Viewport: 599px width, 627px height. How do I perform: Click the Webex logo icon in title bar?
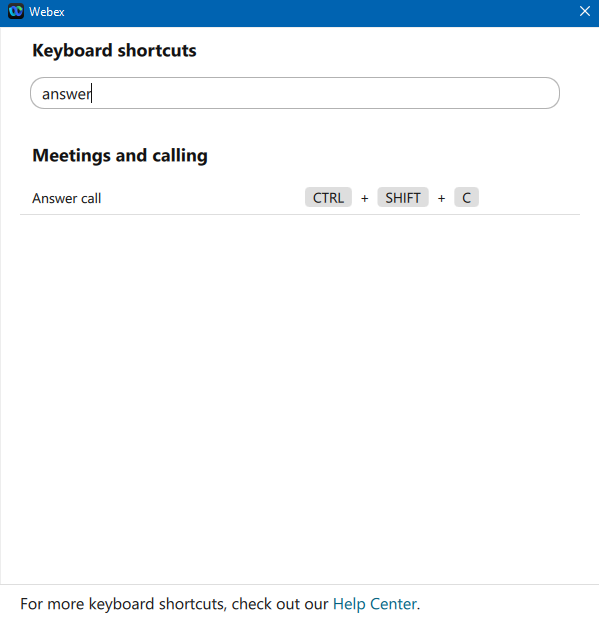tap(16, 11)
